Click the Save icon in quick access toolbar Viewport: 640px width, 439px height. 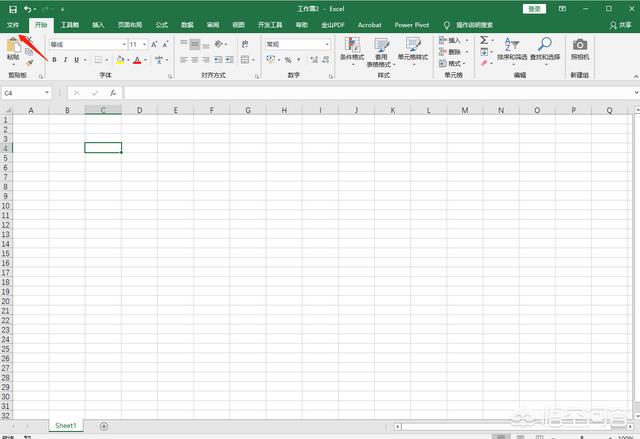click(x=12, y=9)
